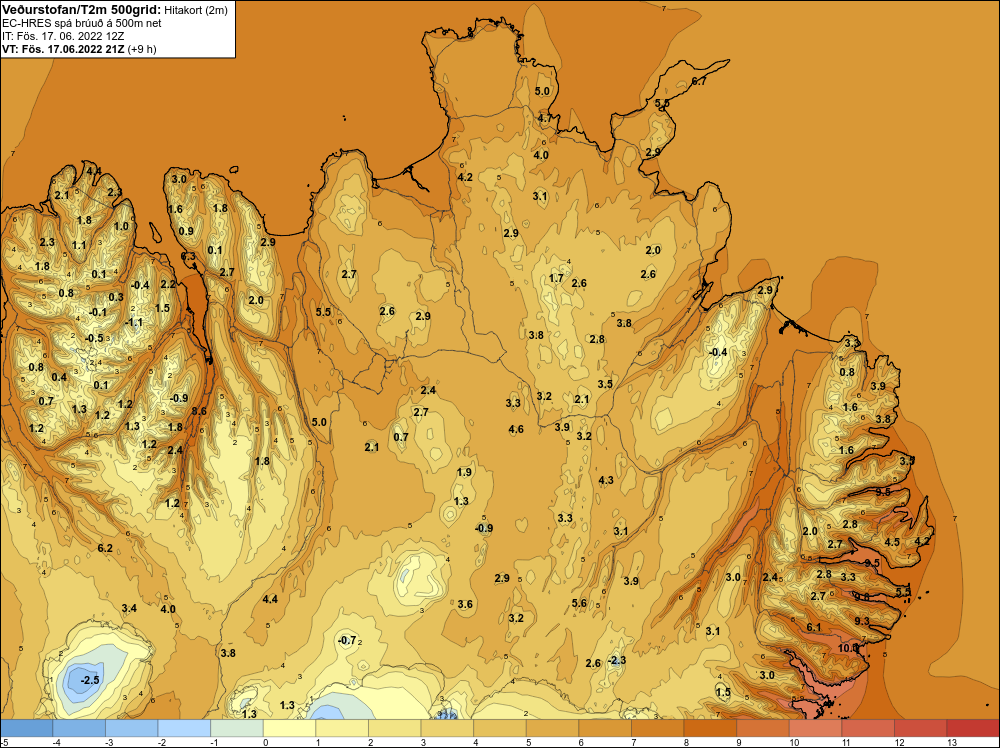This screenshot has height=748, width=1000.
Task: Click the 10.0 temperature value on the map
Action: click(848, 648)
